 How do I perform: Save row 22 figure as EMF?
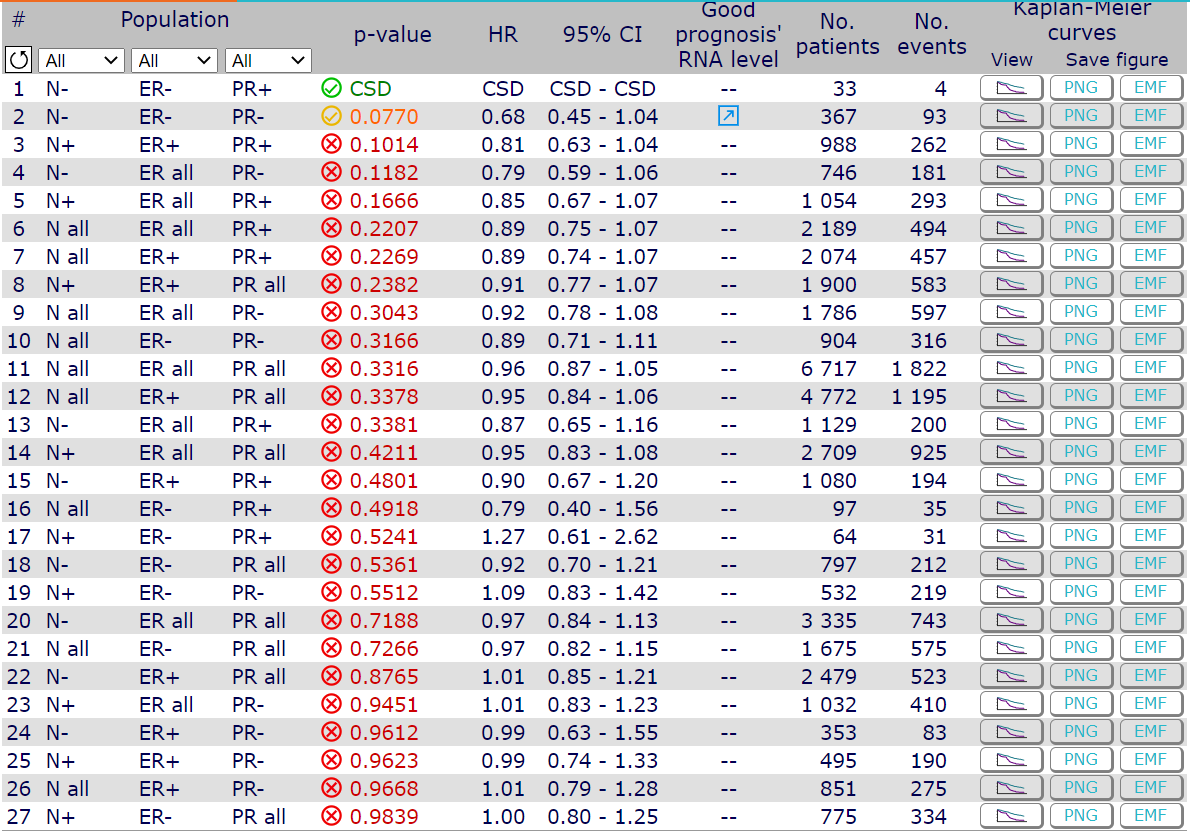(x=1151, y=676)
